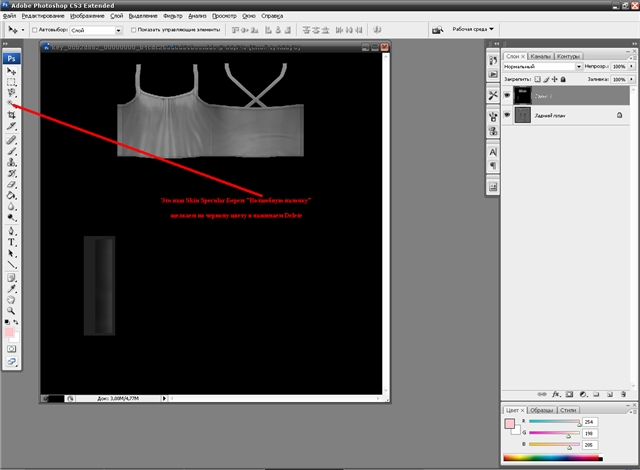Enable the Автовыбор checkbox
Viewport: 640px width, 470px height.
pyautogui.click(x=36, y=30)
